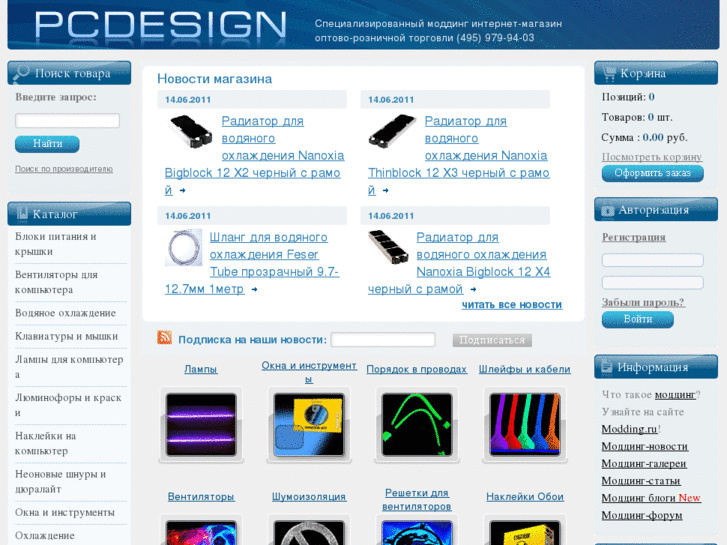The image size is (727, 545).
Task: Click the password field above Забыли пароль
Action: (652, 282)
